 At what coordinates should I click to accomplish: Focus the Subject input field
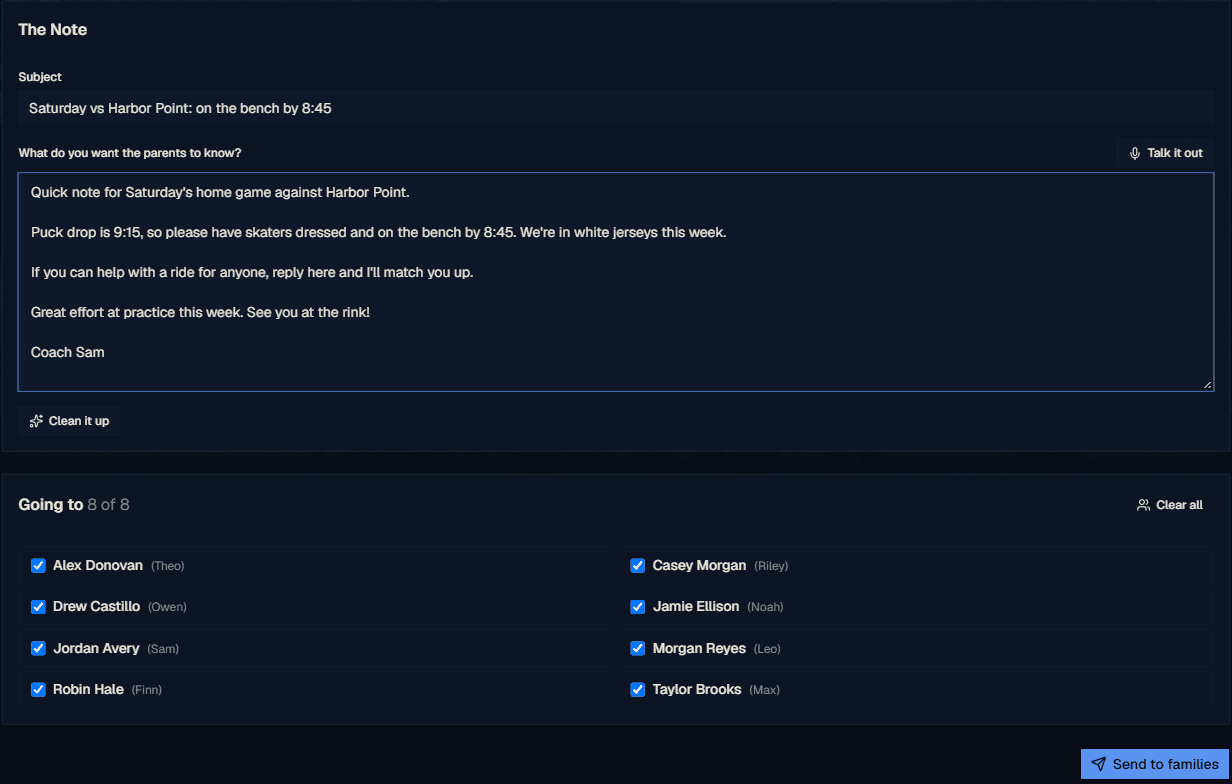[x=616, y=108]
